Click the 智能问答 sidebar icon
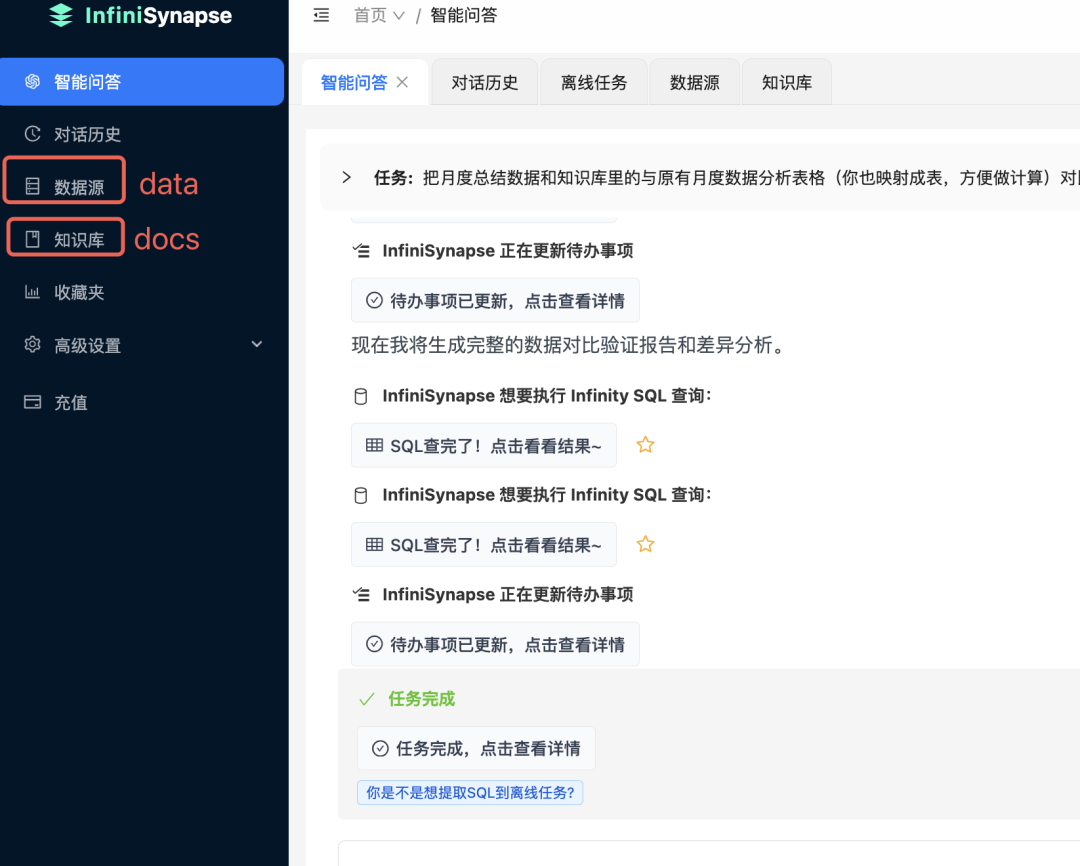Image resolution: width=1080 pixels, height=866 pixels. pos(32,81)
